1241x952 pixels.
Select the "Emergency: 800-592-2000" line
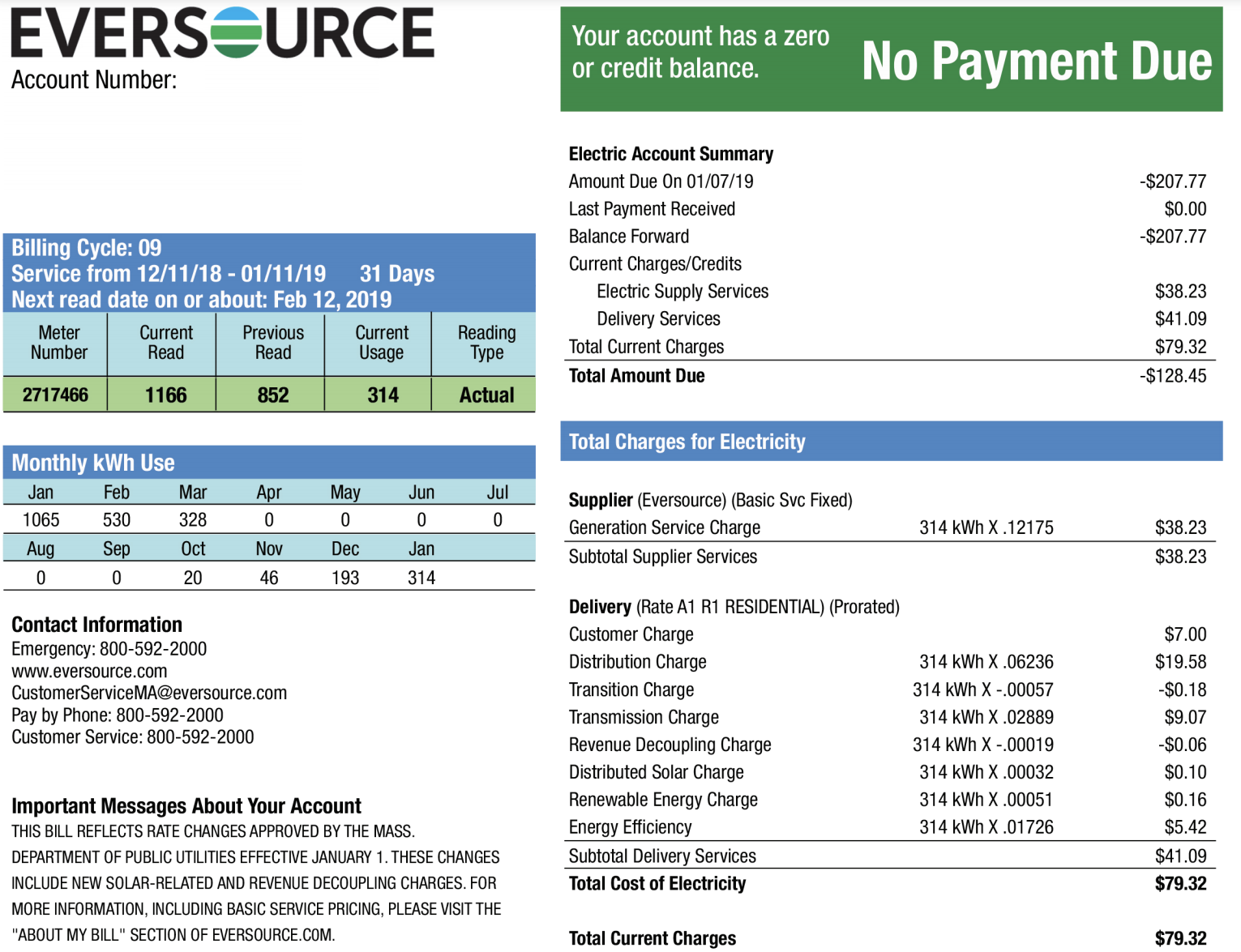coord(109,650)
